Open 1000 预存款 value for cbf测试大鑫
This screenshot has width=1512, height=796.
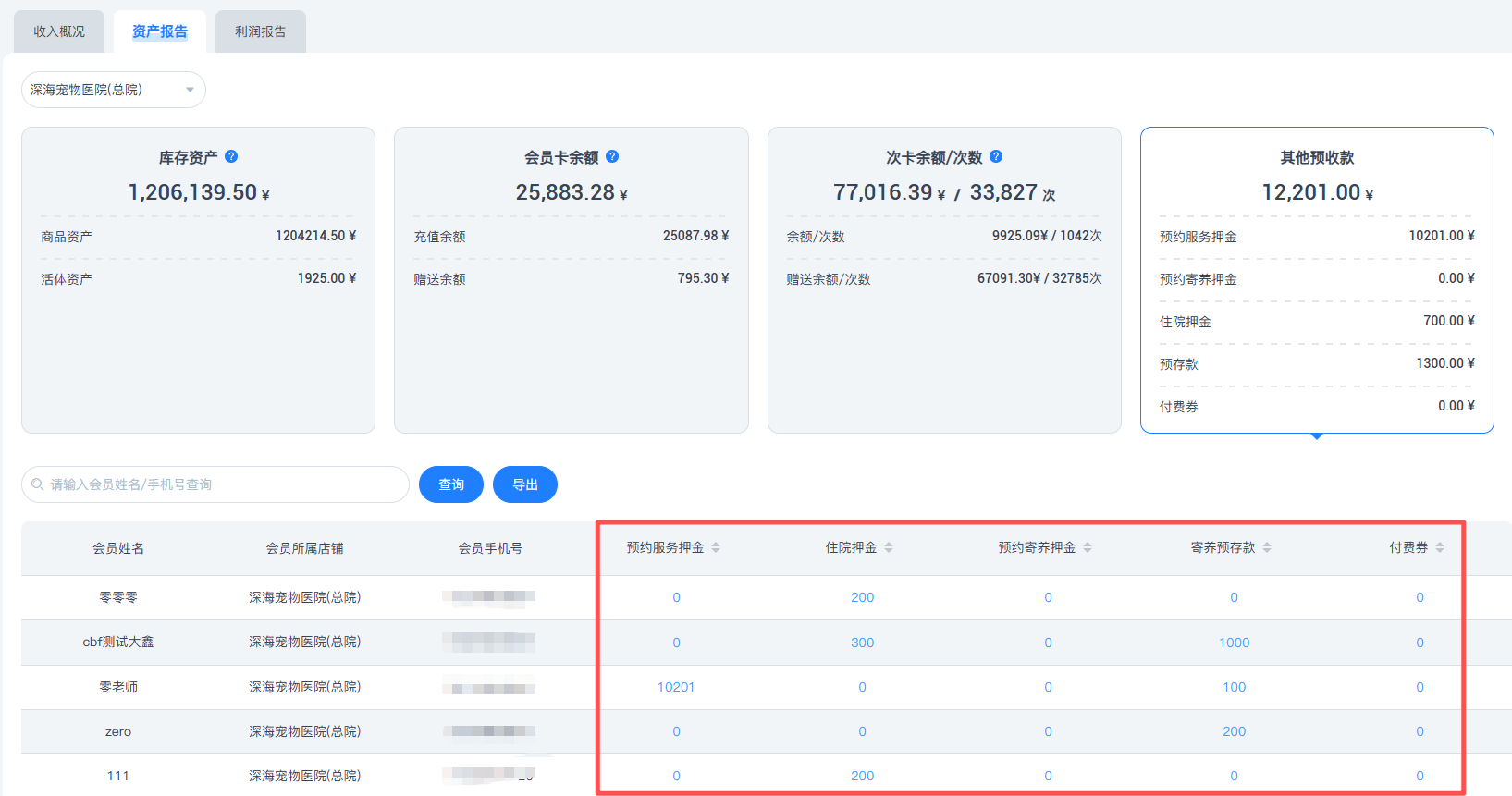(1234, 643)
